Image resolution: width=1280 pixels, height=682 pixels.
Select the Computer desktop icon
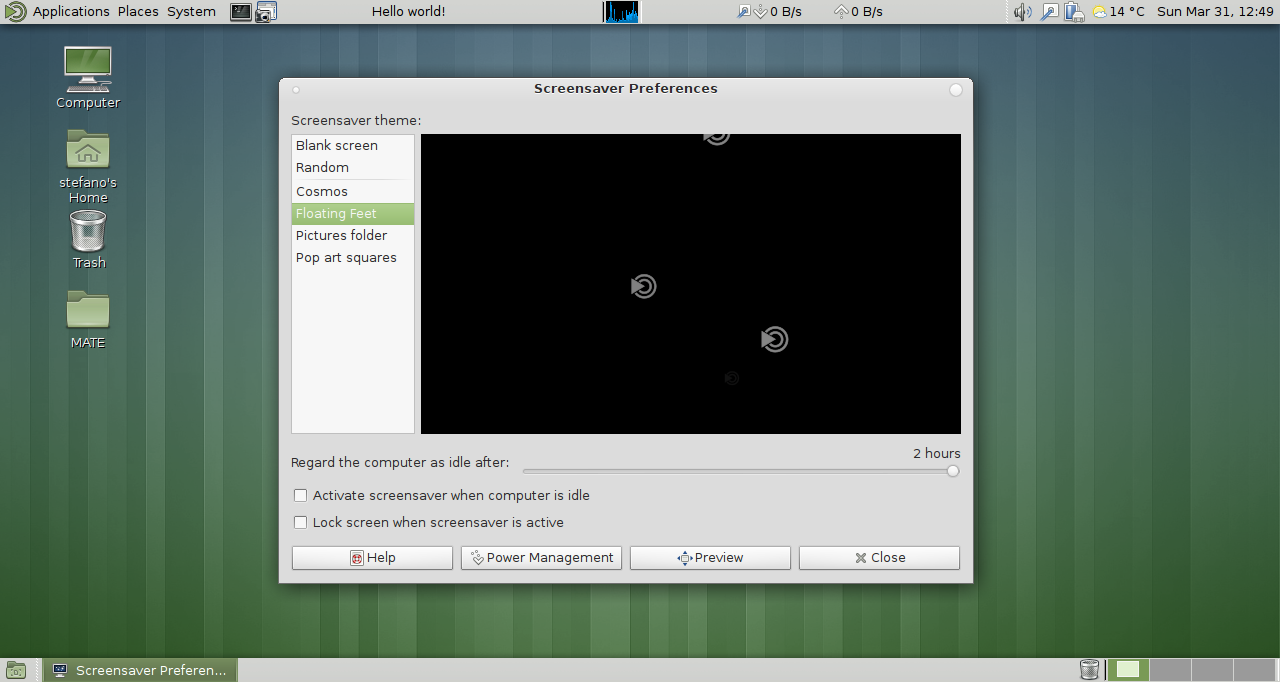[x=88, y=78]
